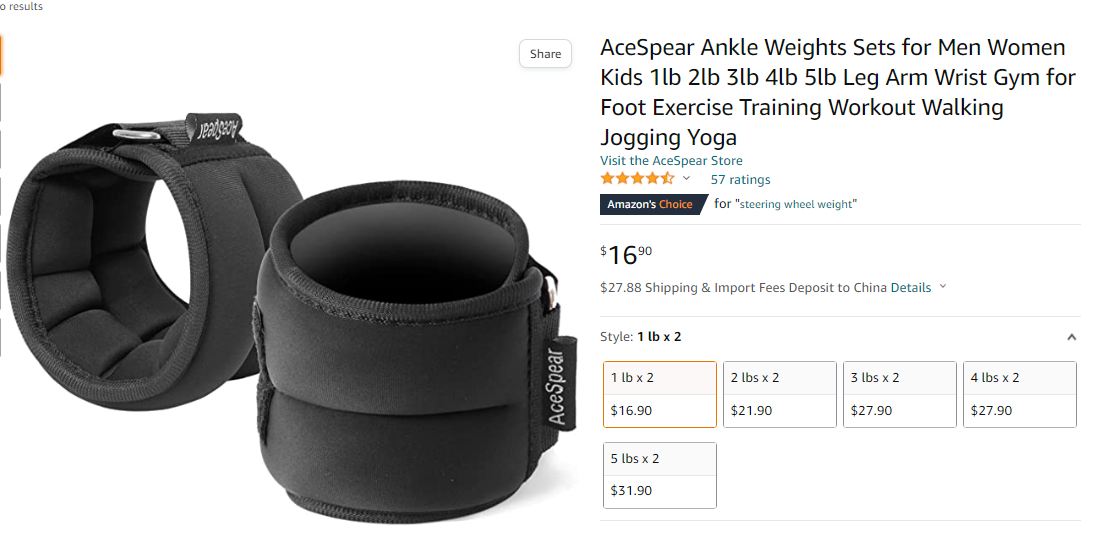Click the $27.88 shipping deposit text
This screenshot has height=539, width=1101.
pos(744,288)
